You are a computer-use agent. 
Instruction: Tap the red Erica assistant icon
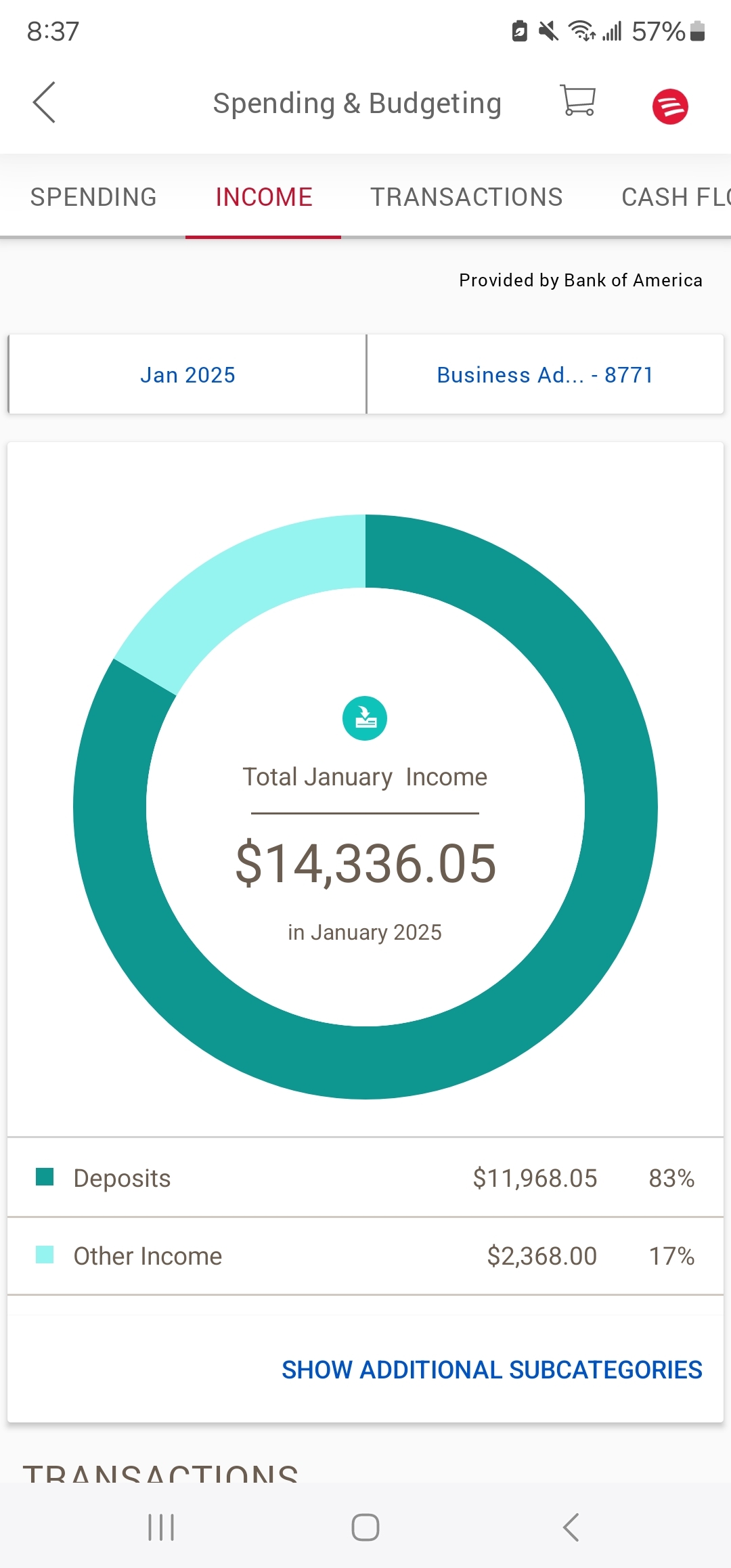coord(670,106)
